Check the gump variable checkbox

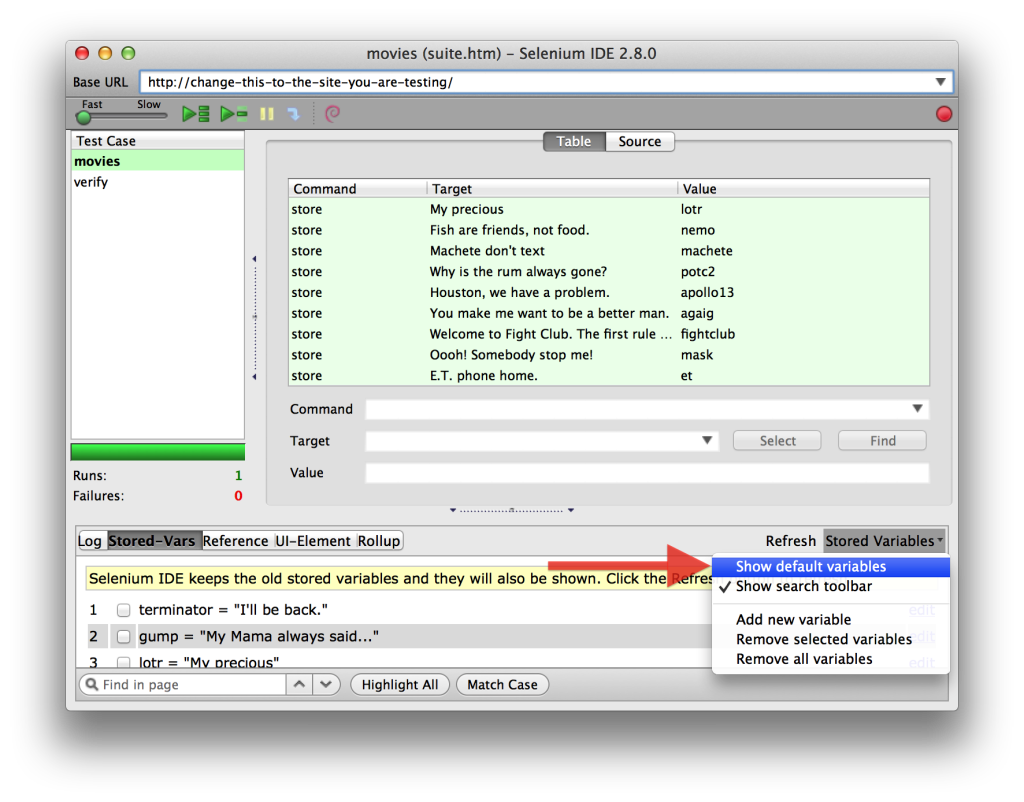pos(123,636)
